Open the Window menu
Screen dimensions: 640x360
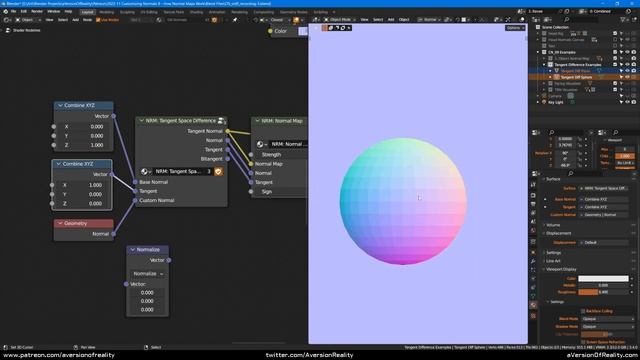(x=53, y=11)
